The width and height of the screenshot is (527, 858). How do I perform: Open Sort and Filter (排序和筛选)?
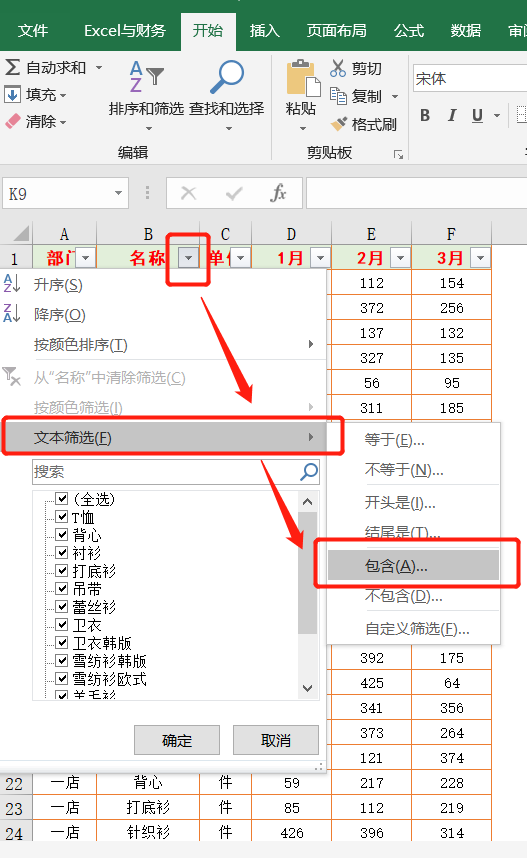pyautogui.click(x=146, y=96)
